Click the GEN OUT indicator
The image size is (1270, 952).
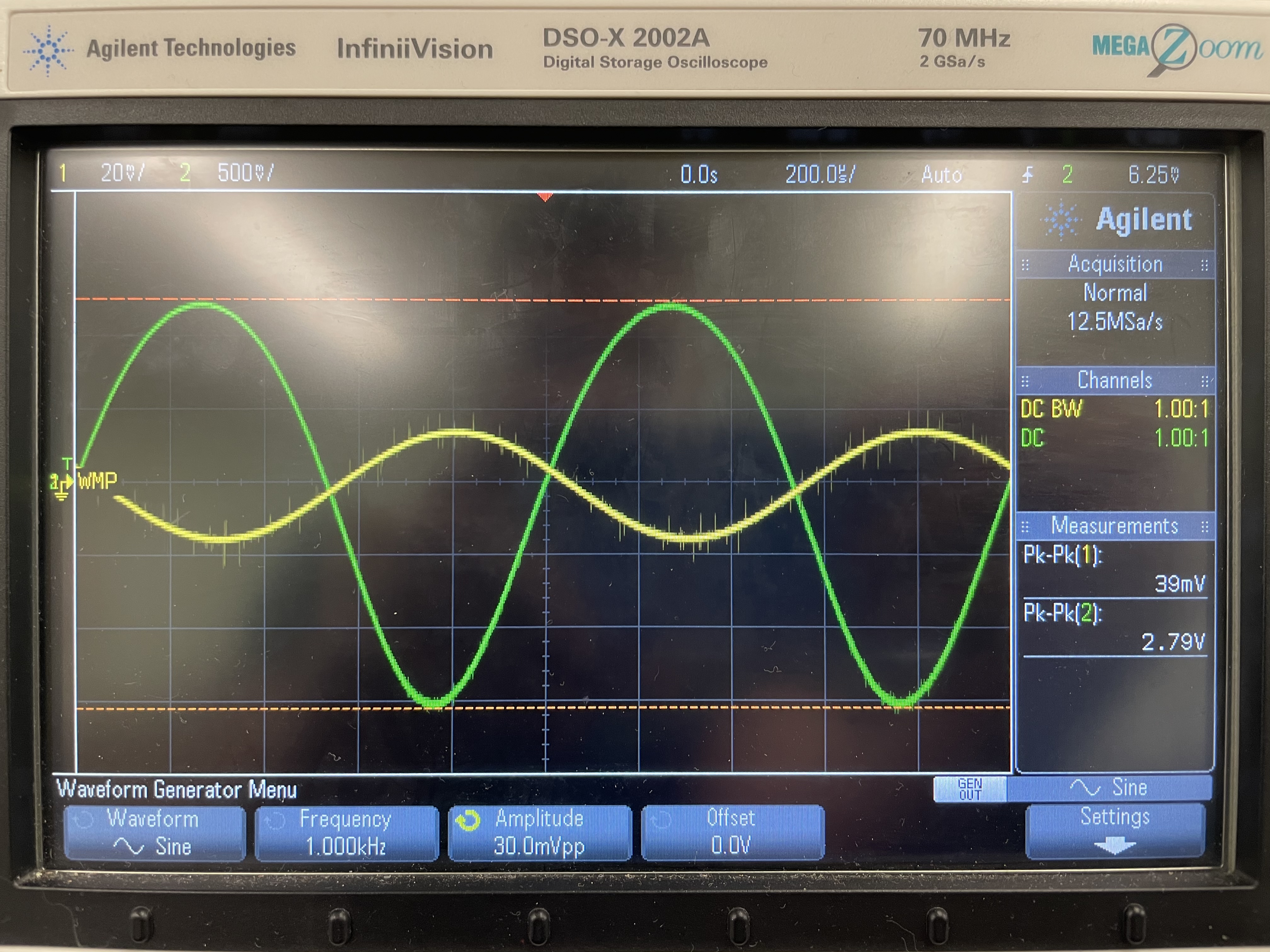pyautogui.click(x=970, y=789)
